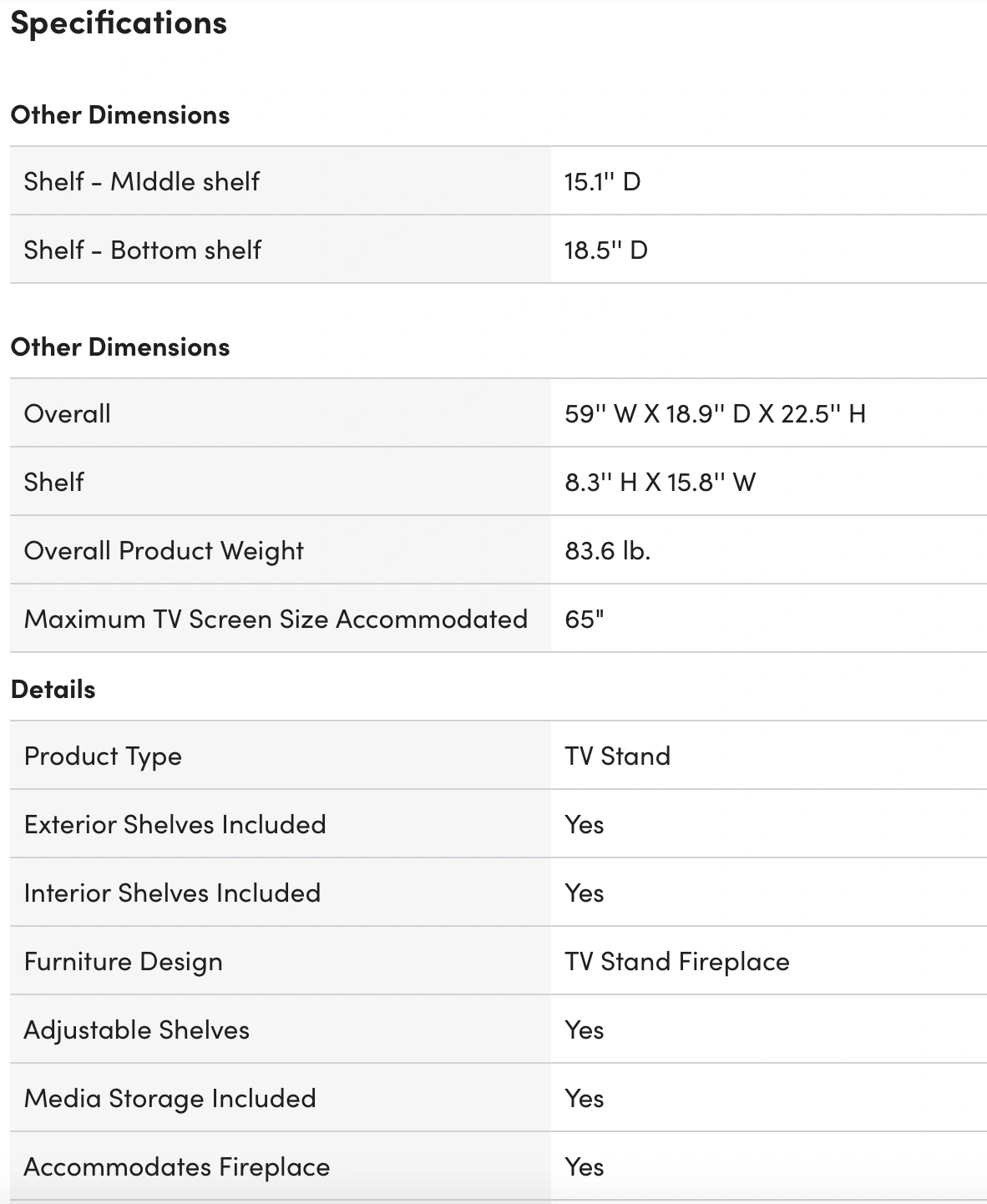Screen dimensions: 987x1204
Task: Select the Furniture Design row label
Action: click(123, 961)
